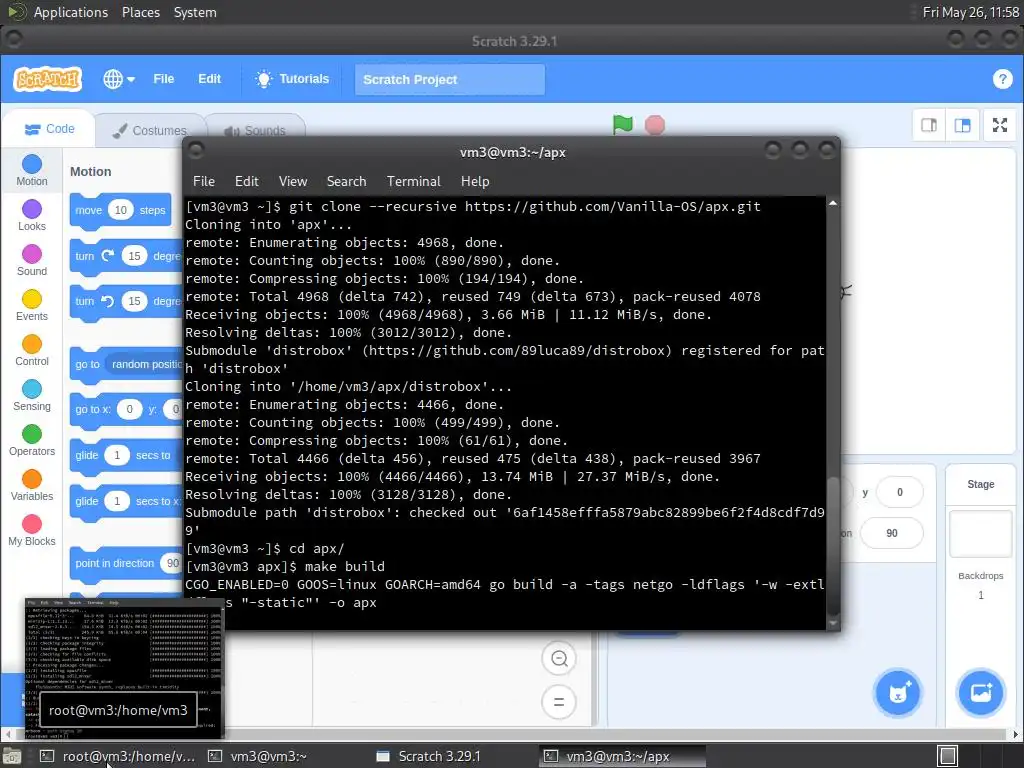The image size is (1024, 768).
Task: Open the System menu
Action: coord(195,12)
